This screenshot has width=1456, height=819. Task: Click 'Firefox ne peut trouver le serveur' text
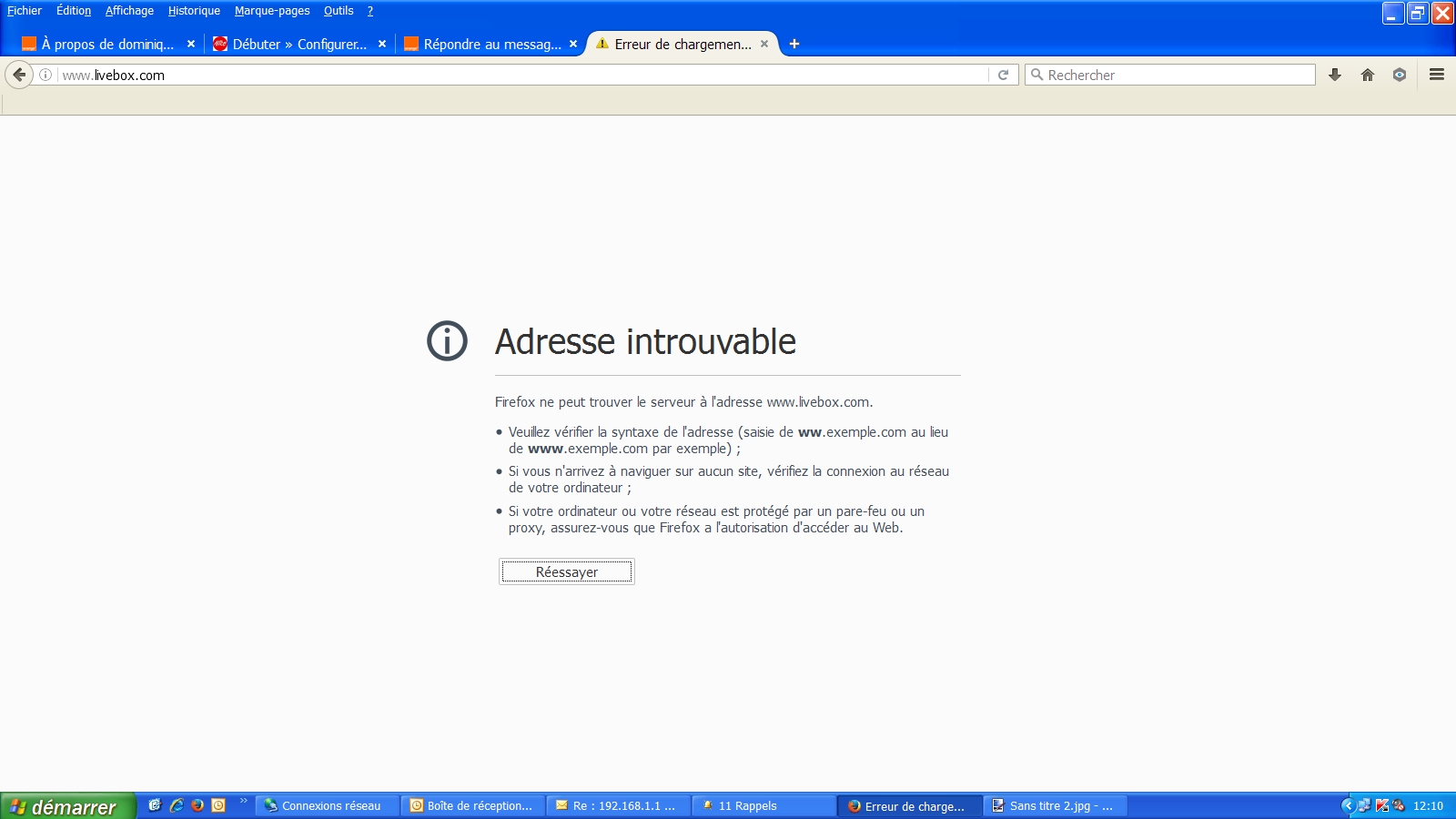click(x=683, y=402)
